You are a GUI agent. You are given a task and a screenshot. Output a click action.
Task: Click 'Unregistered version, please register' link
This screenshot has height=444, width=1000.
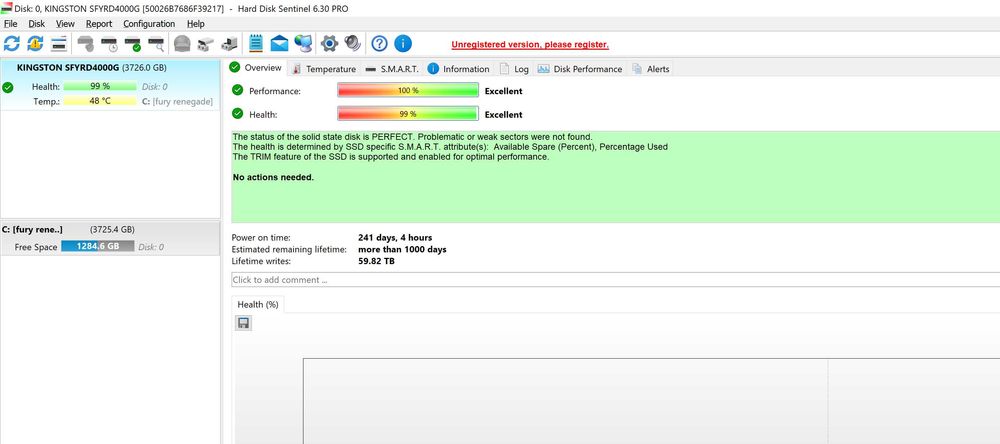[530, 45]
